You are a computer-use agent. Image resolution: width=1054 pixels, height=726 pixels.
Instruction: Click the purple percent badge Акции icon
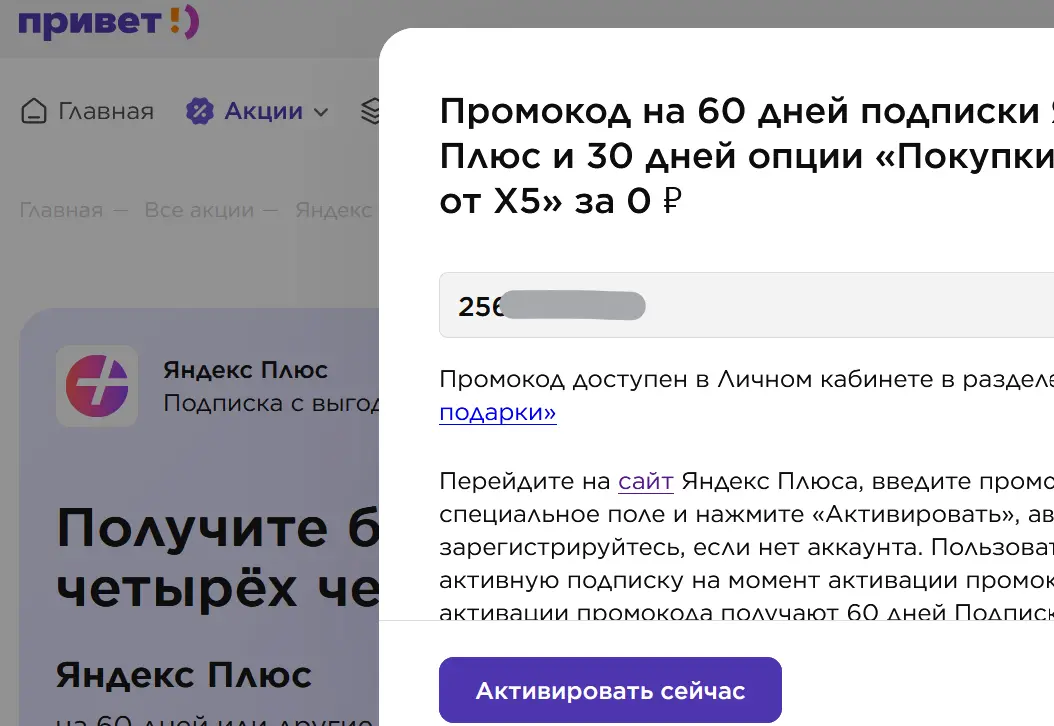point(200,111)
